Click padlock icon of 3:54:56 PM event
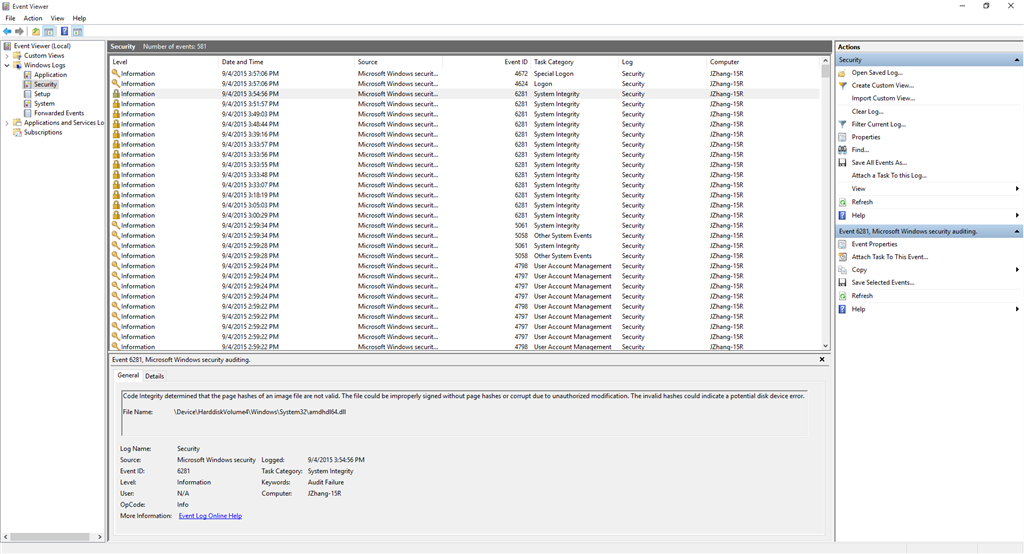Screen dimensions: 1024x554 click(116, 94)
